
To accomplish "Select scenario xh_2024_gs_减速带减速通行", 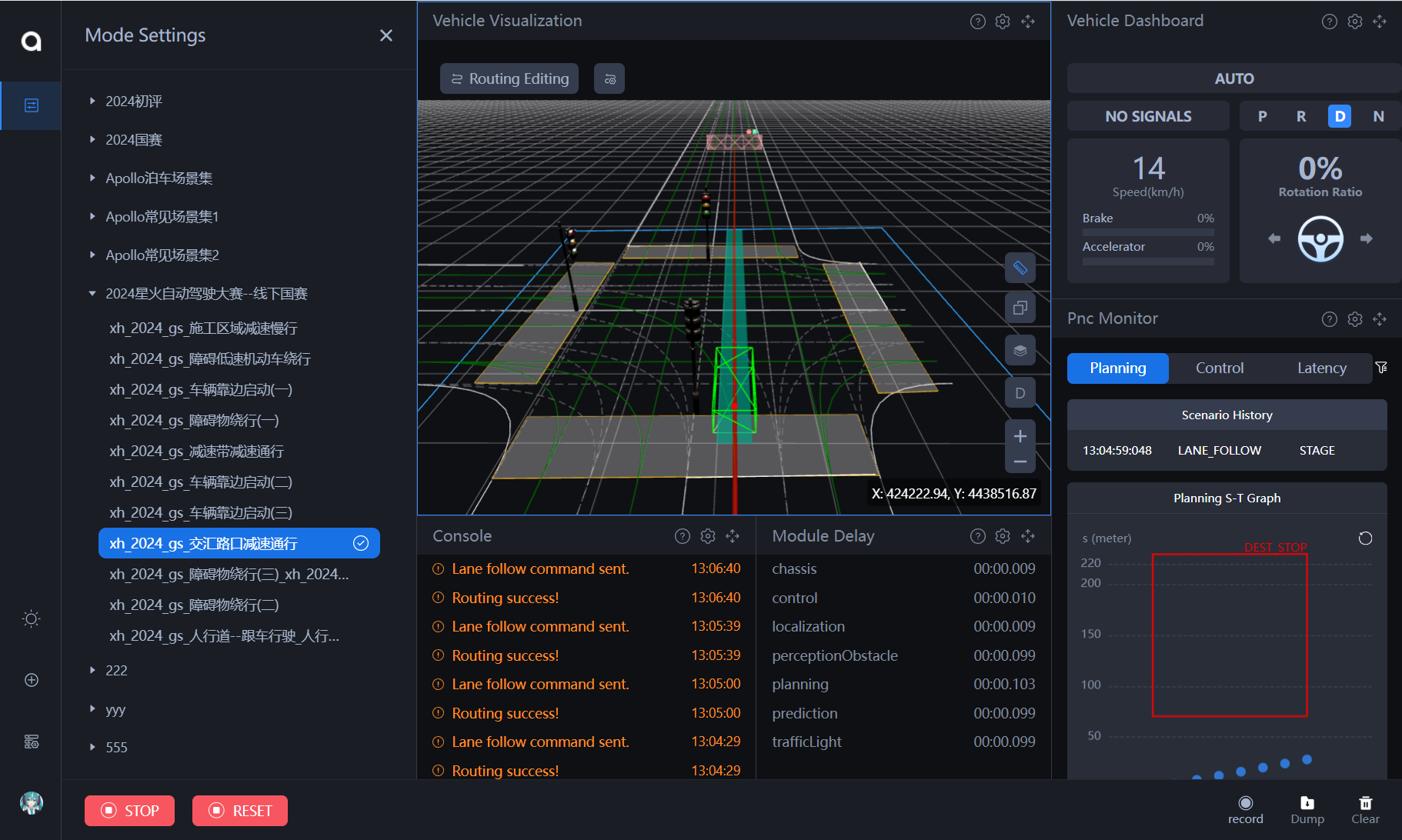I will pos(196,452).
